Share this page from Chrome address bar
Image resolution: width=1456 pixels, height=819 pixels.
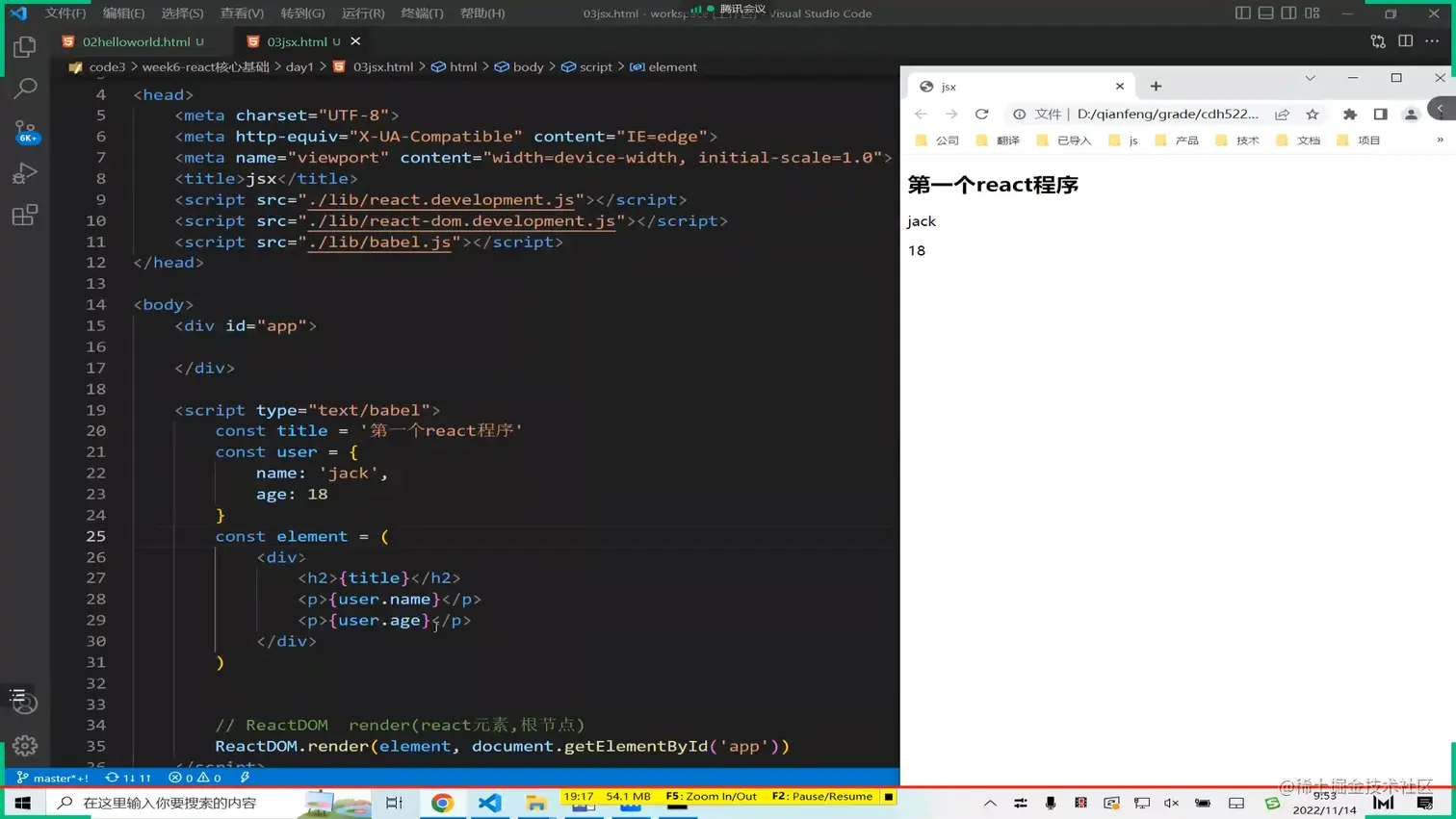coord(1282,115)
